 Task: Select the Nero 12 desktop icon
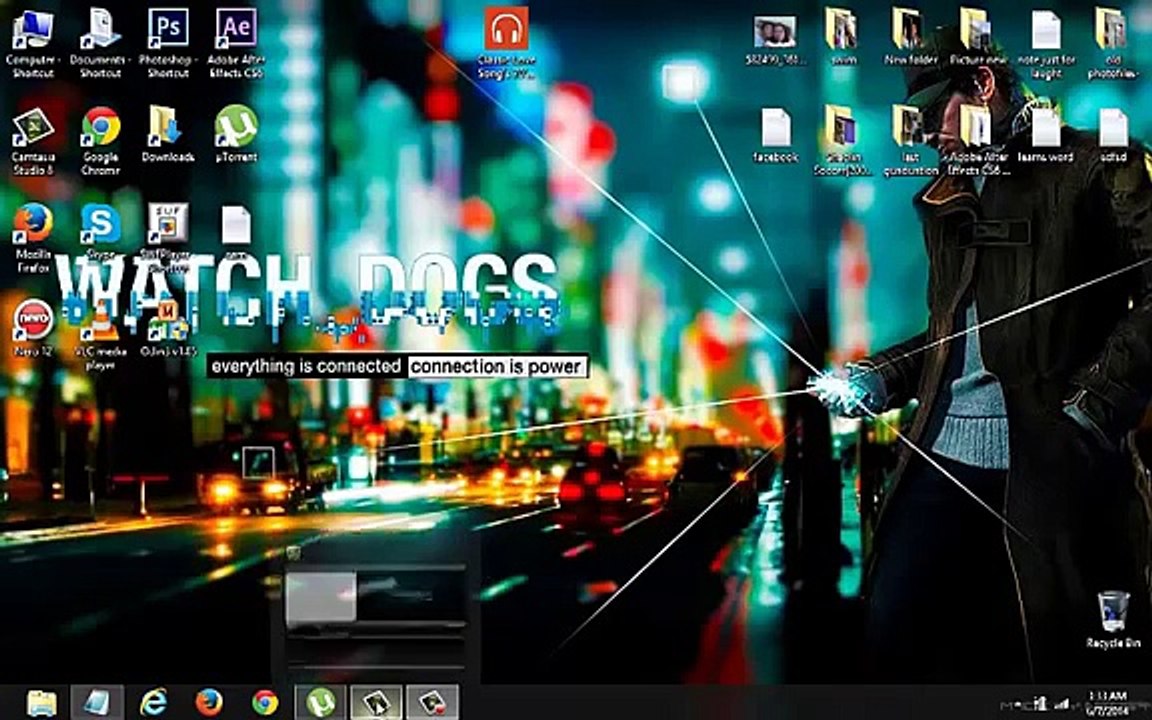(x=32, y=328)
